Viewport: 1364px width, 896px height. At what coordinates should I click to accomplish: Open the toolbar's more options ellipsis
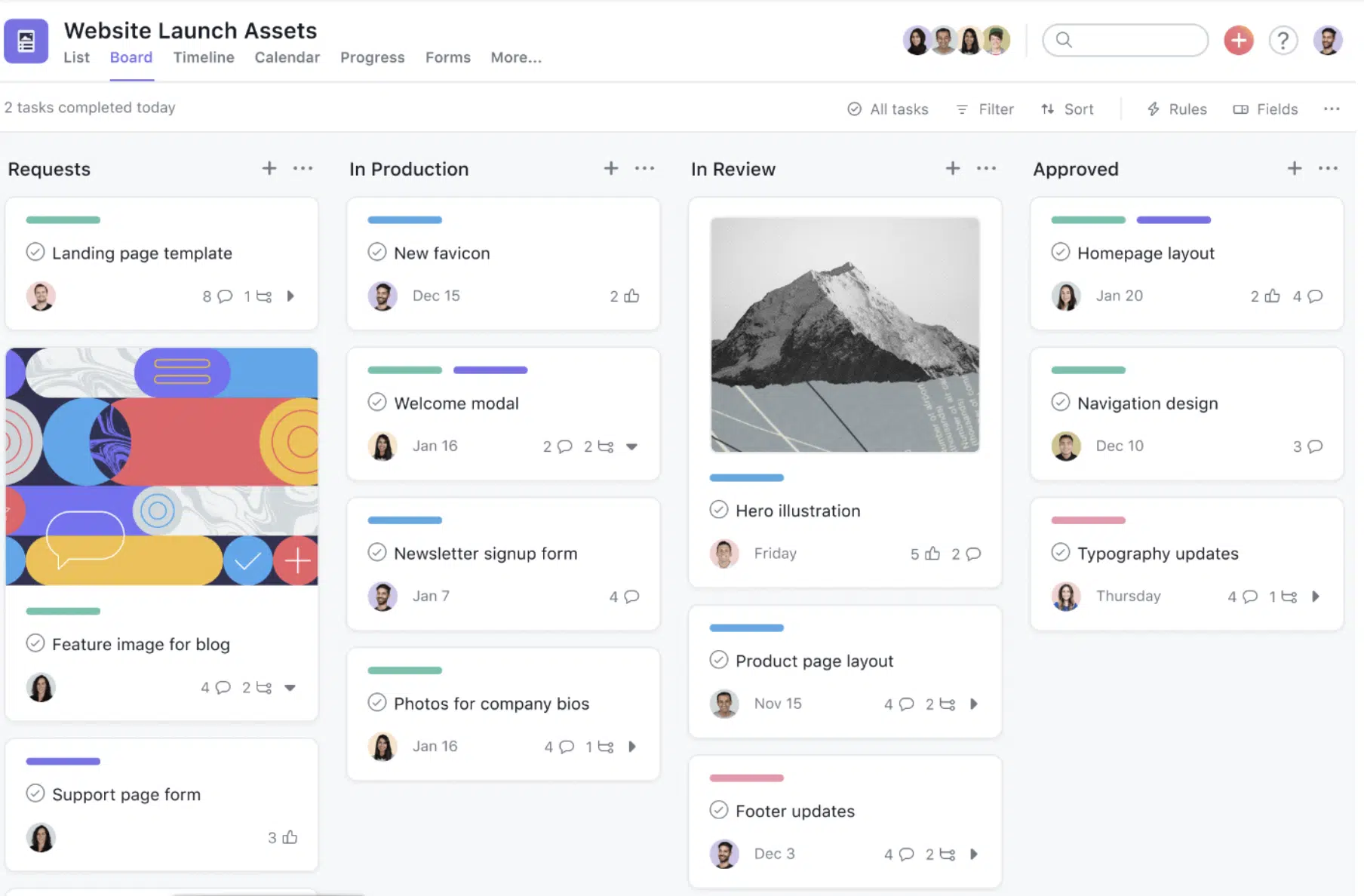tap(1332, 109)
